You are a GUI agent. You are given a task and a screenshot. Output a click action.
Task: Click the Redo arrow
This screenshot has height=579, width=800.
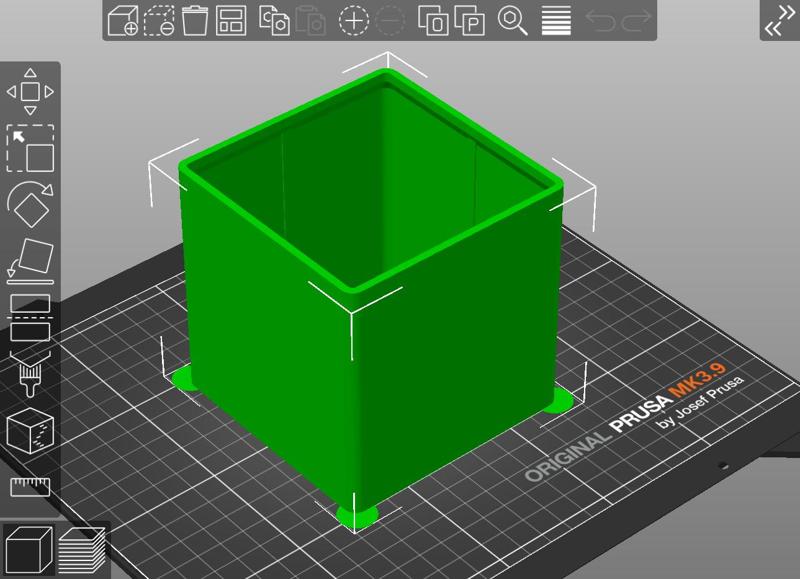pyautogui.click(x=636, y=19)
